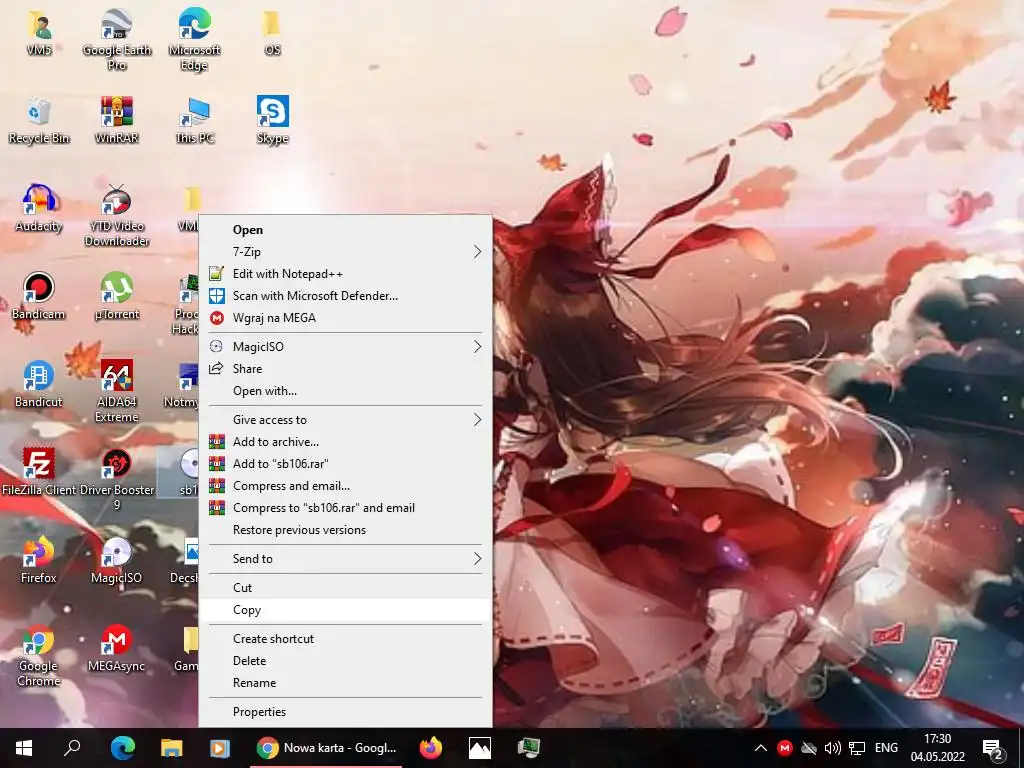Launch Edge from the taskbar
This screenshot has width=1024, height=768.
pyautogui.click(x=122, y=748)
